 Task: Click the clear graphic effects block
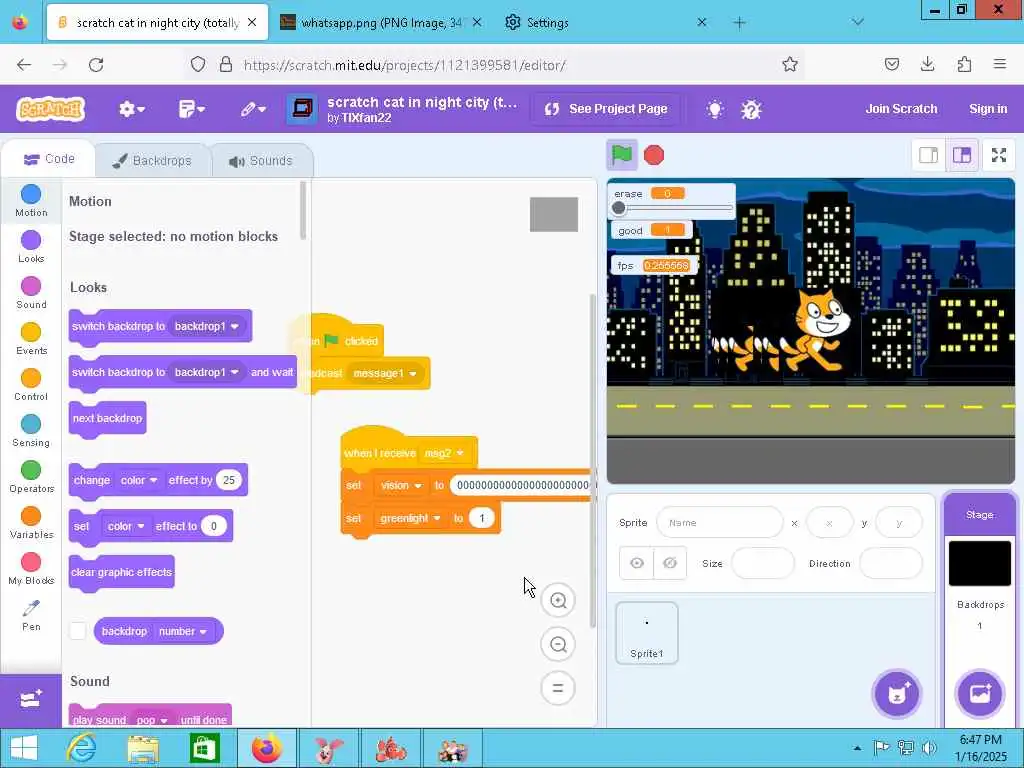[x=121, y=572]
